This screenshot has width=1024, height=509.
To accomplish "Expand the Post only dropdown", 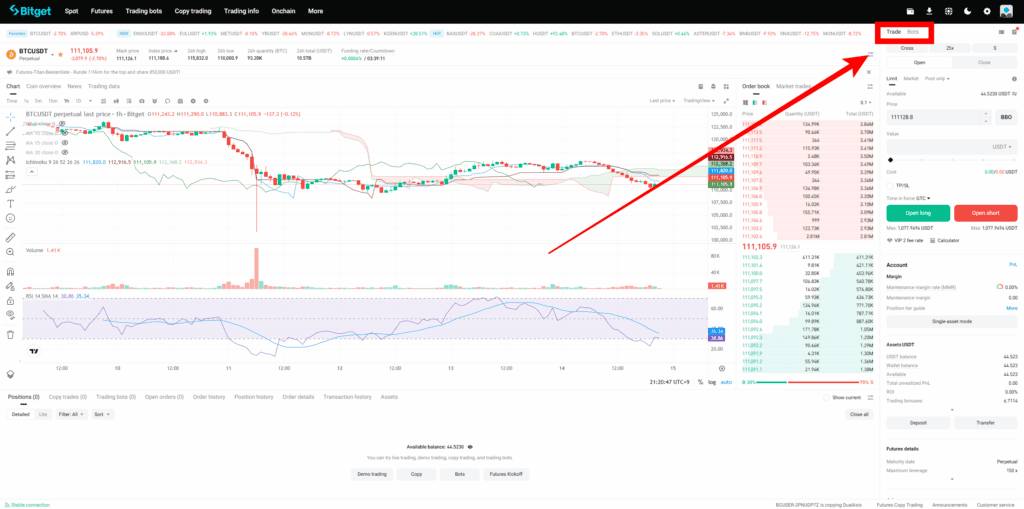I will (x=938, y=78).
